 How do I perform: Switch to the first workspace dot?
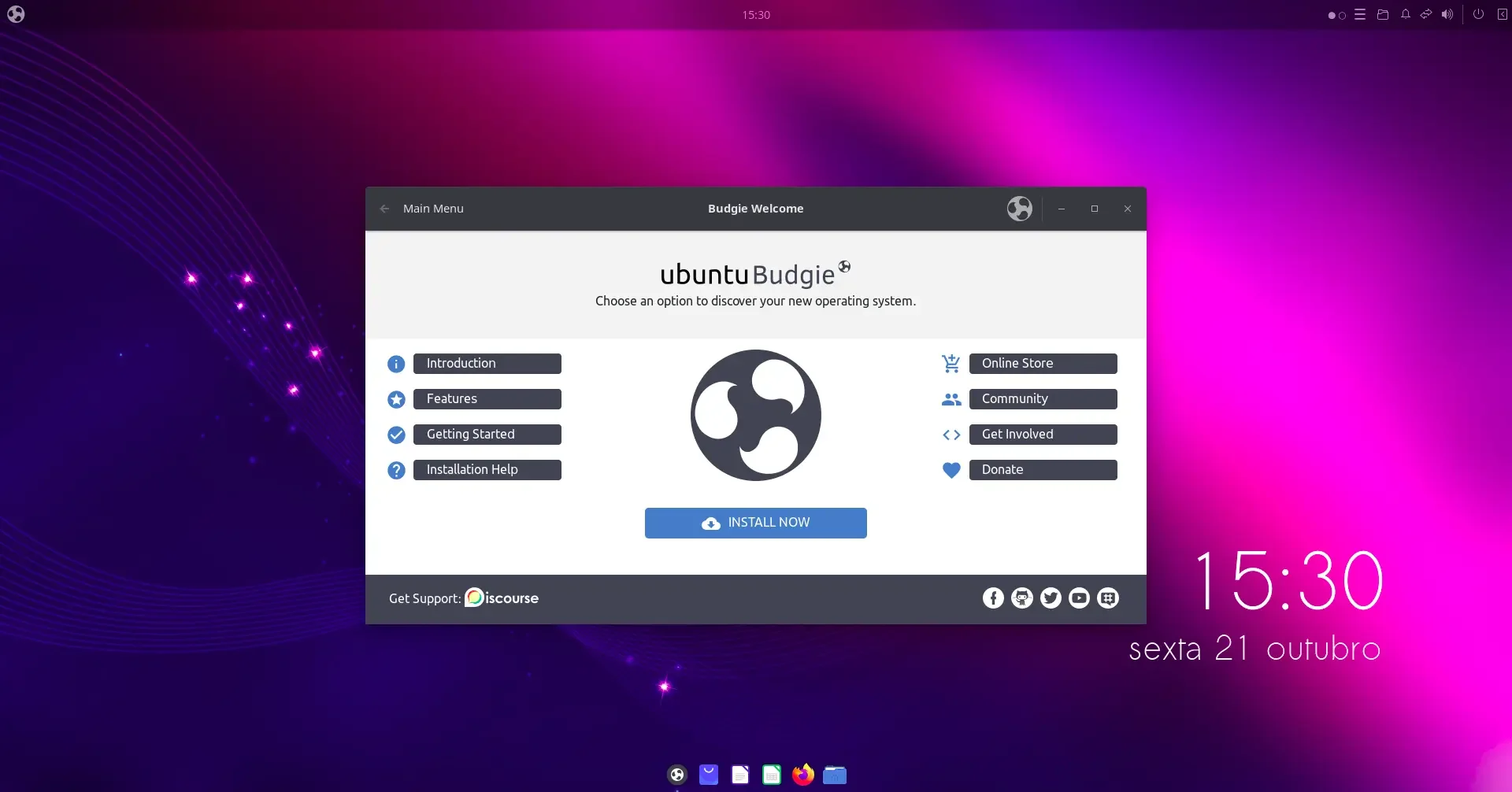1332,16
